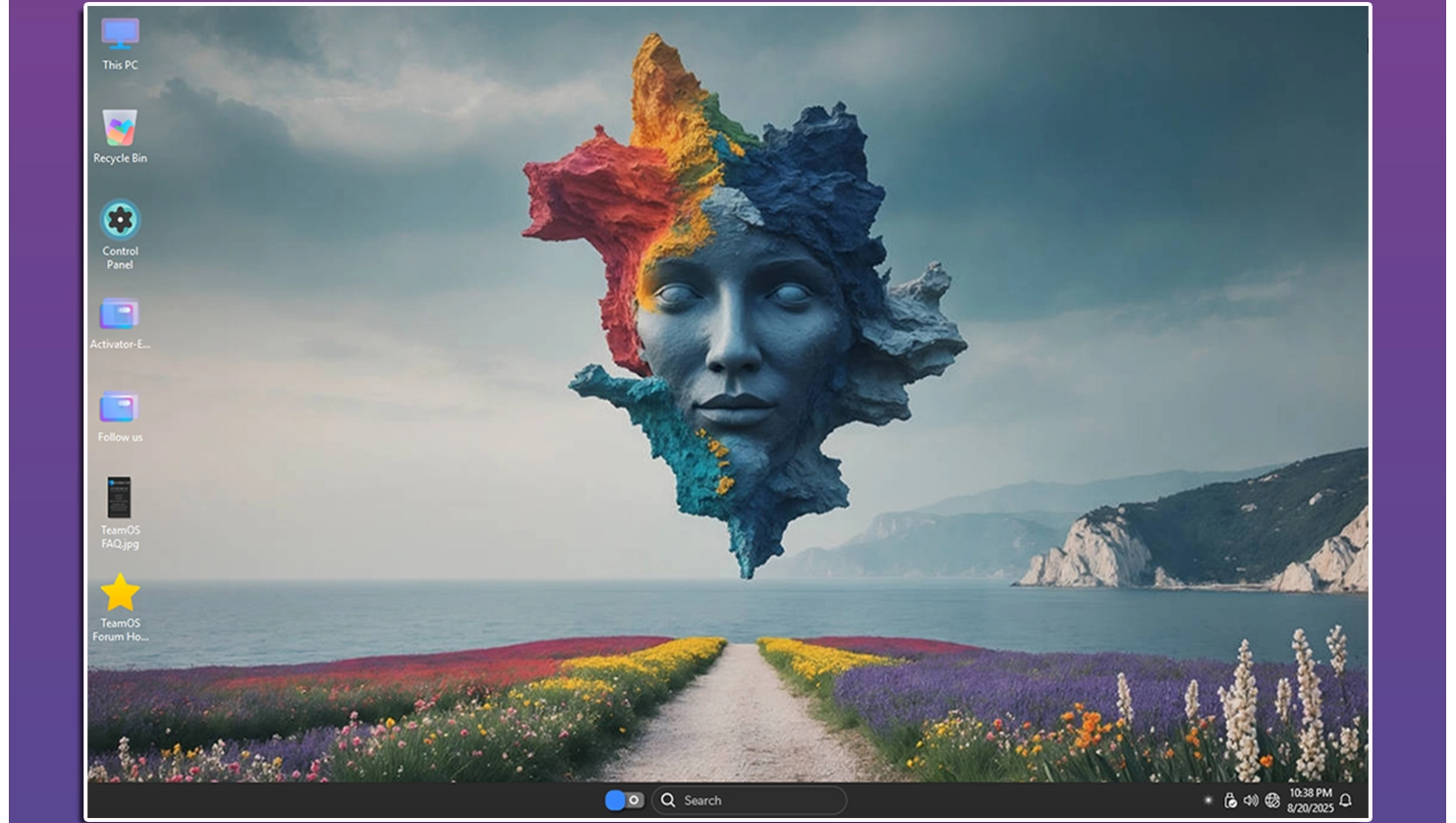The width and height of the screenshot is (1456, 823).
Task: Click the 10:38 PM taskbar clock
Action: point(1310,794)
